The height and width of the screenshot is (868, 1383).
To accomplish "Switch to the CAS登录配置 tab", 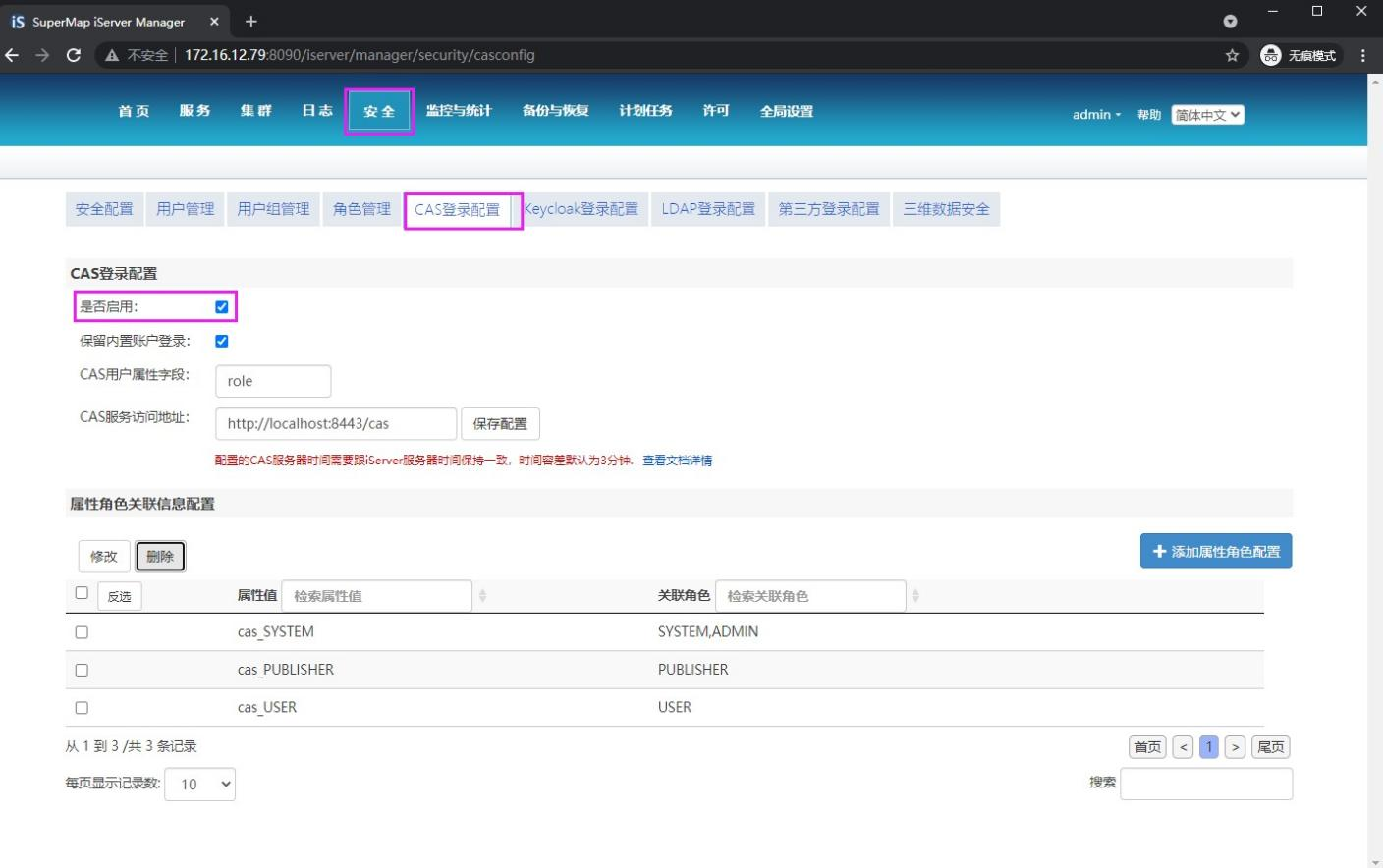I will pyautogui.click(x=458, y=210).
